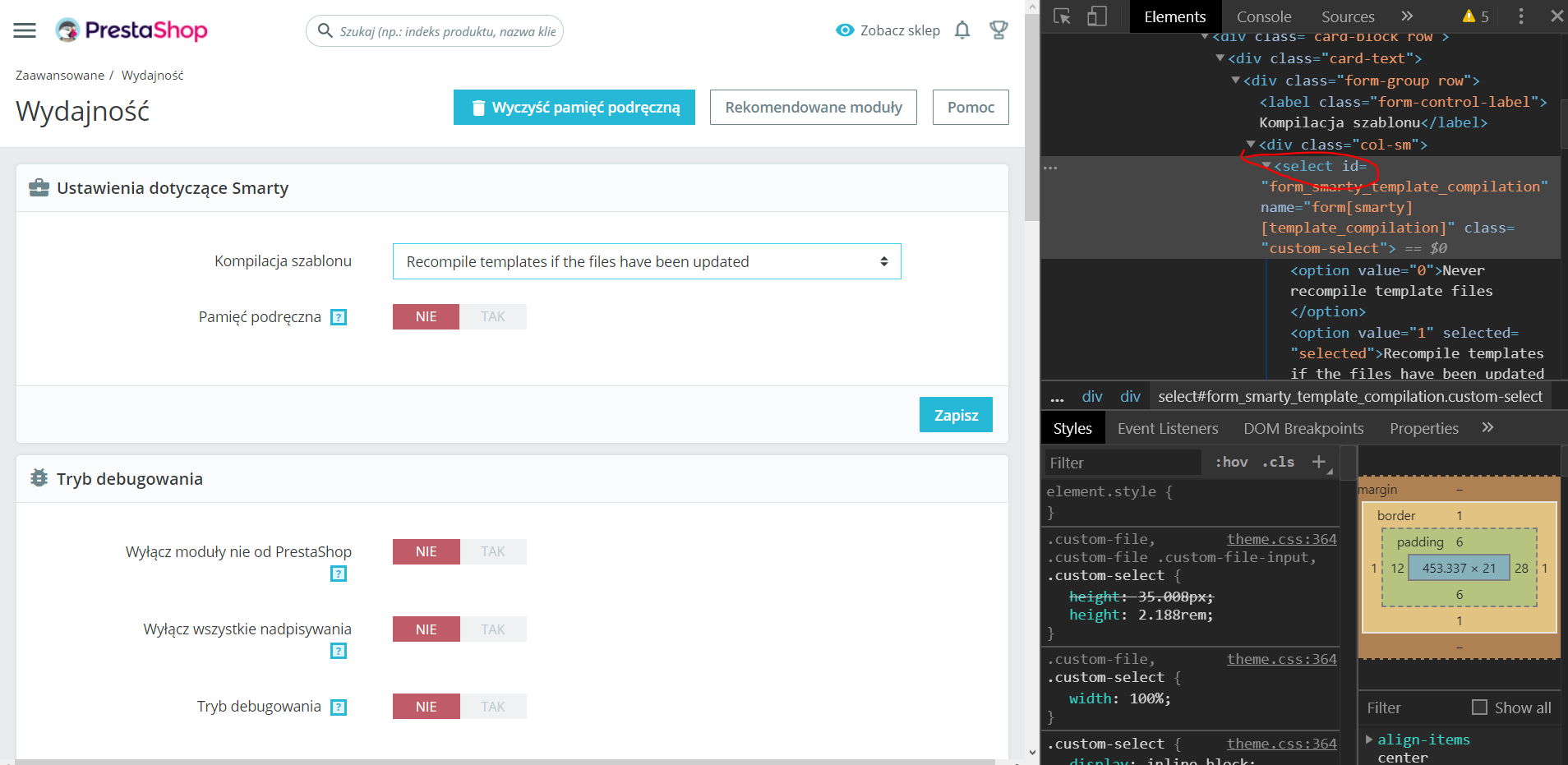Check the Show all computed styles box

[x=1479, y=707]
